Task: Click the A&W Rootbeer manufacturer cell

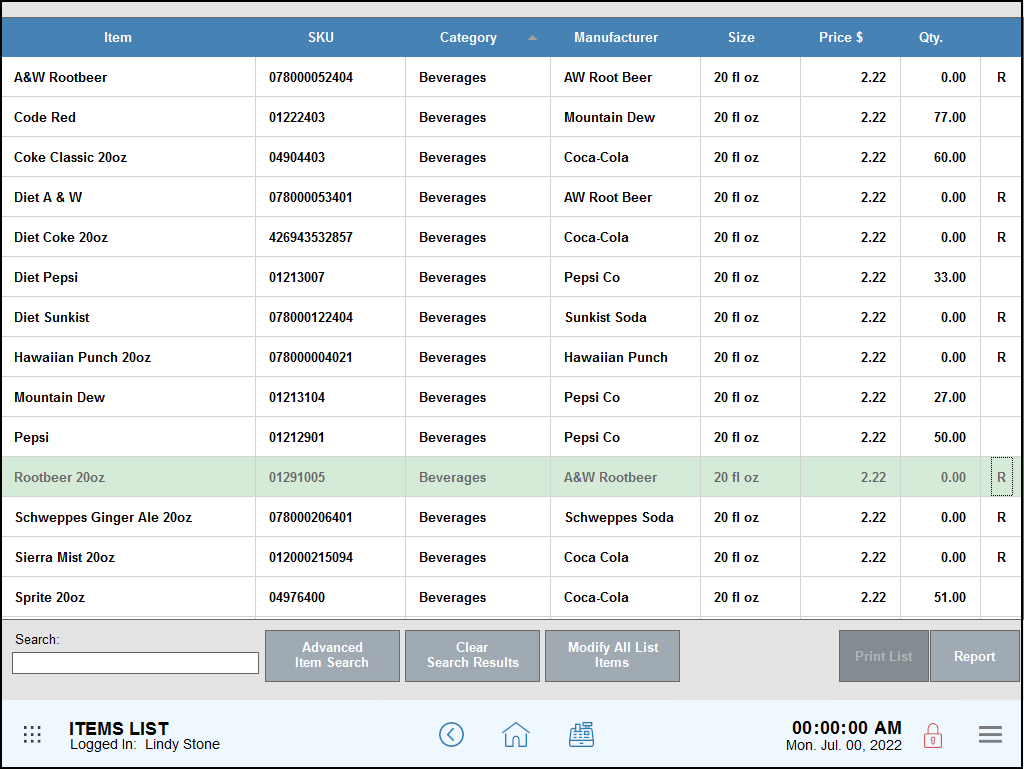Action: click(611, 477)
